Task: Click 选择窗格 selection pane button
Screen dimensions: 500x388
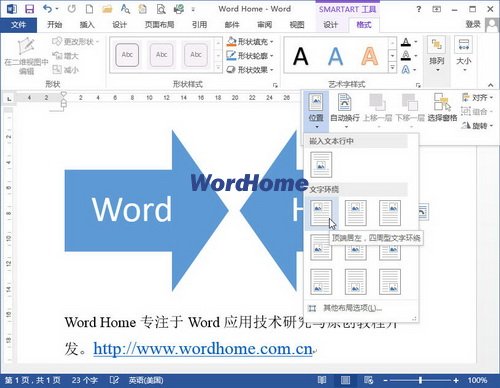Action: (442, 107)
